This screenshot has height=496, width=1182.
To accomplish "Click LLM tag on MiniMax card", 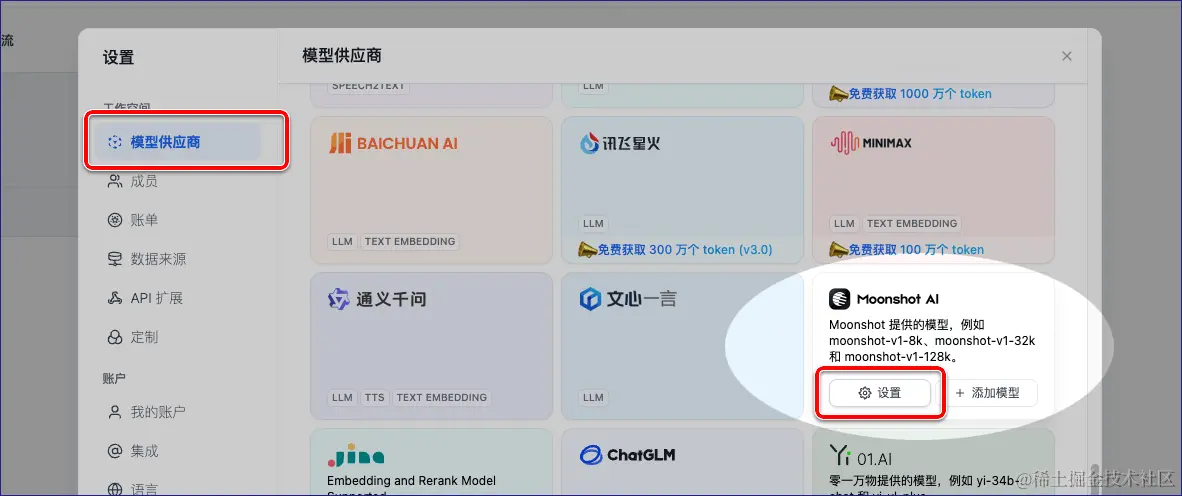I will [x=844, y=224].
